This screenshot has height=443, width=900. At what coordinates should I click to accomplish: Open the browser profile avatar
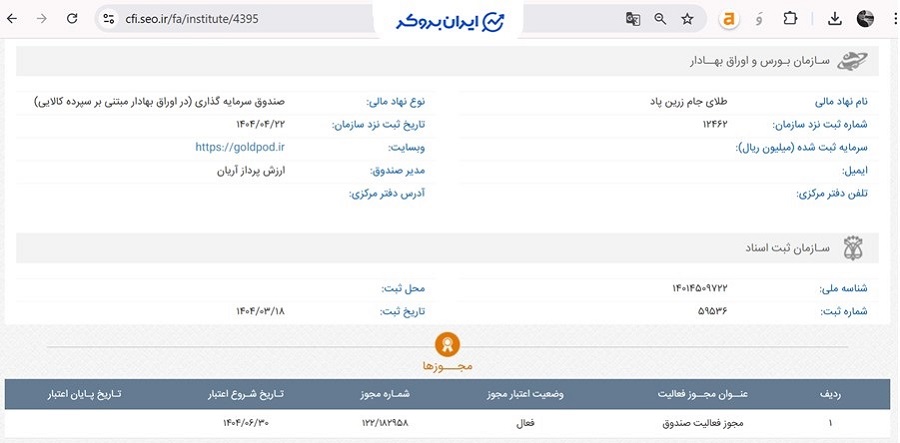[865, 19]
